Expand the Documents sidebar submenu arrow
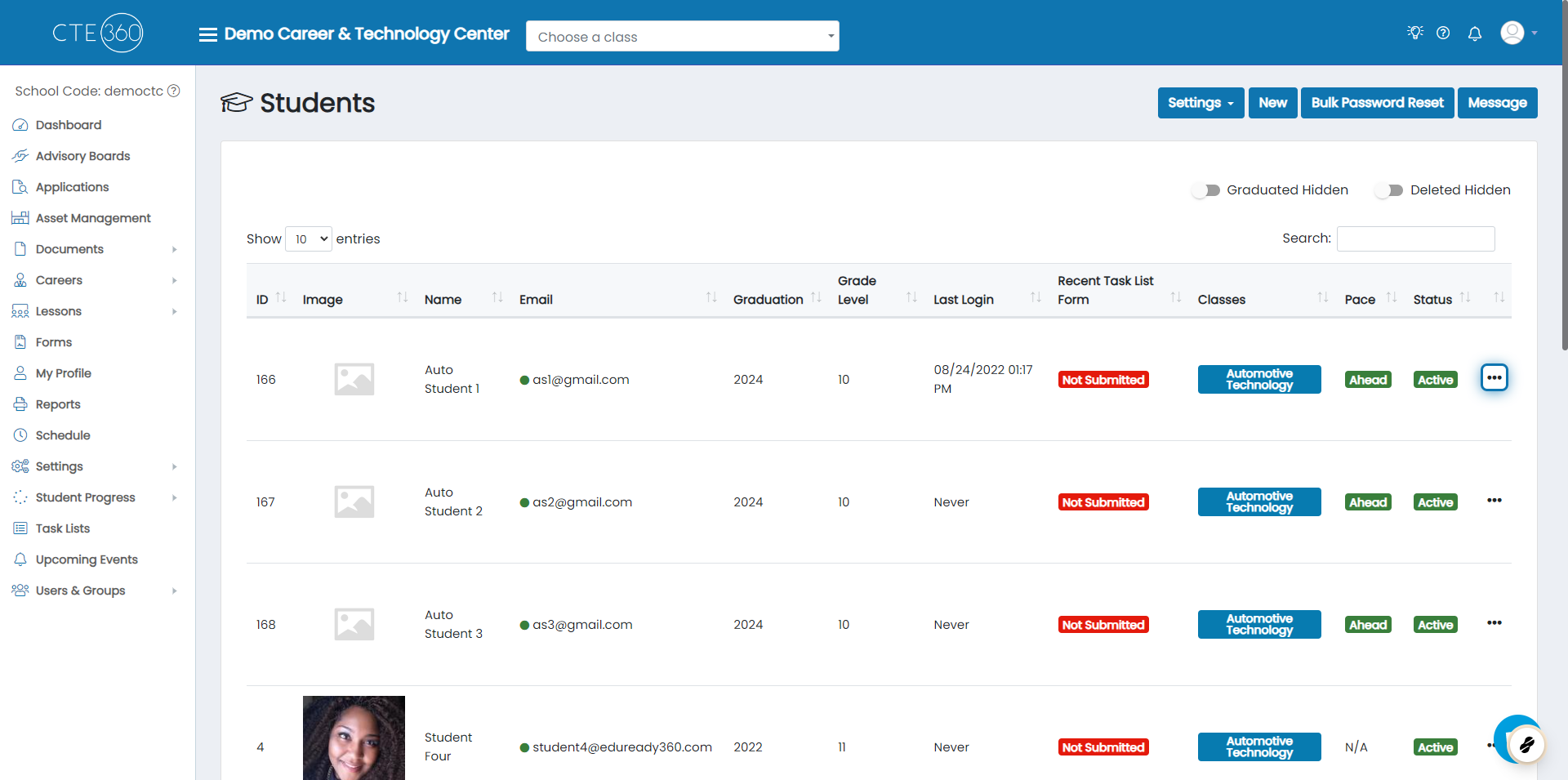Image resolution: width=1568 pixels, height=780 pixels. [175, 249]
